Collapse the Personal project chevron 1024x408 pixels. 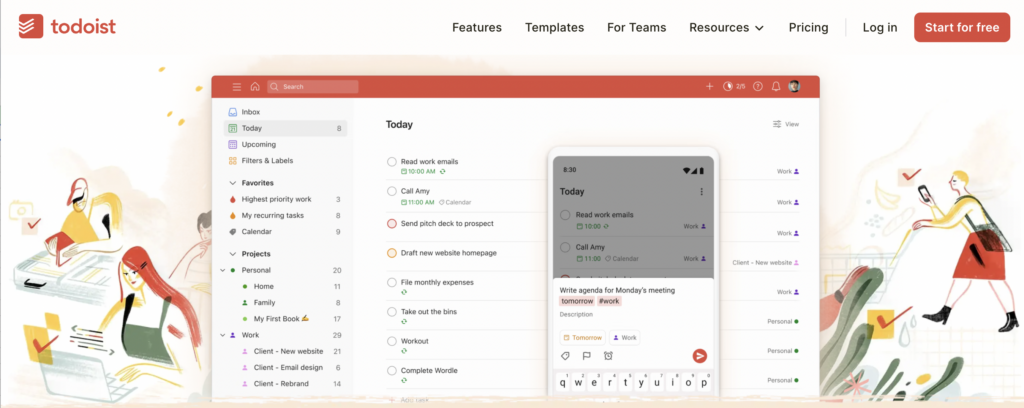223,270
